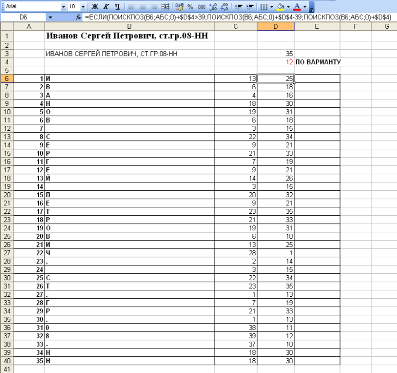Open the Name Box dropdown arrow

tap(50, 17)
